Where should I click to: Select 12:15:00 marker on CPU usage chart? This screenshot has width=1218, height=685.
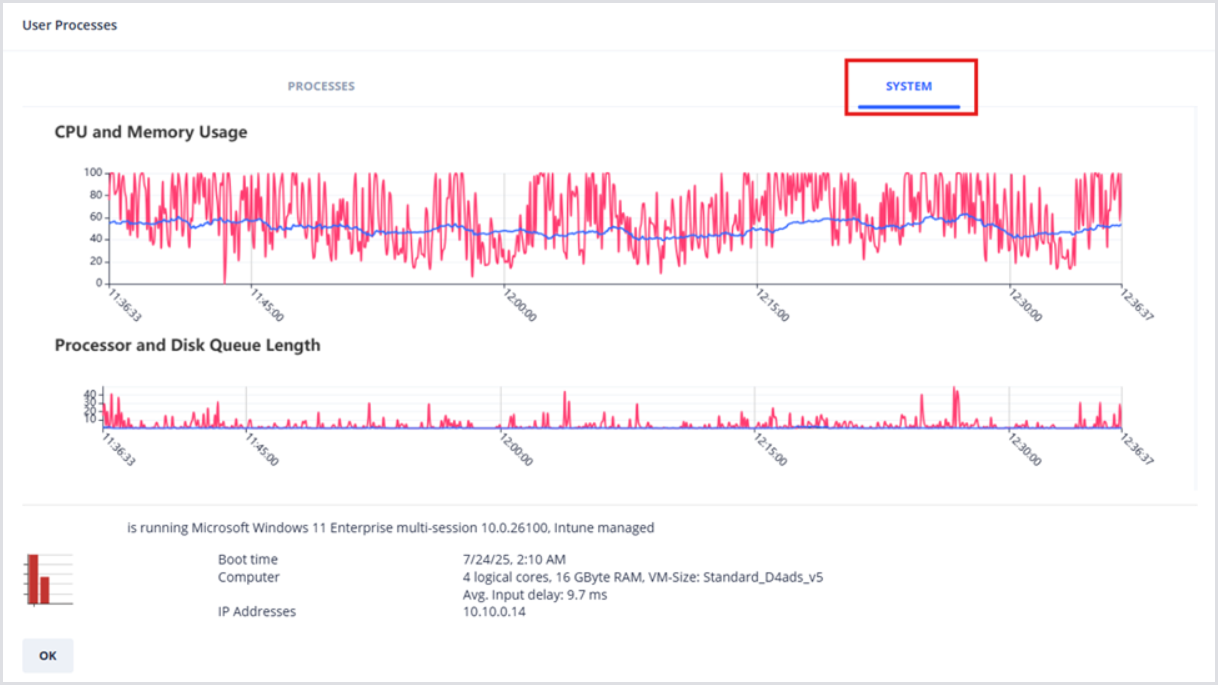click(x=769, y=304)
